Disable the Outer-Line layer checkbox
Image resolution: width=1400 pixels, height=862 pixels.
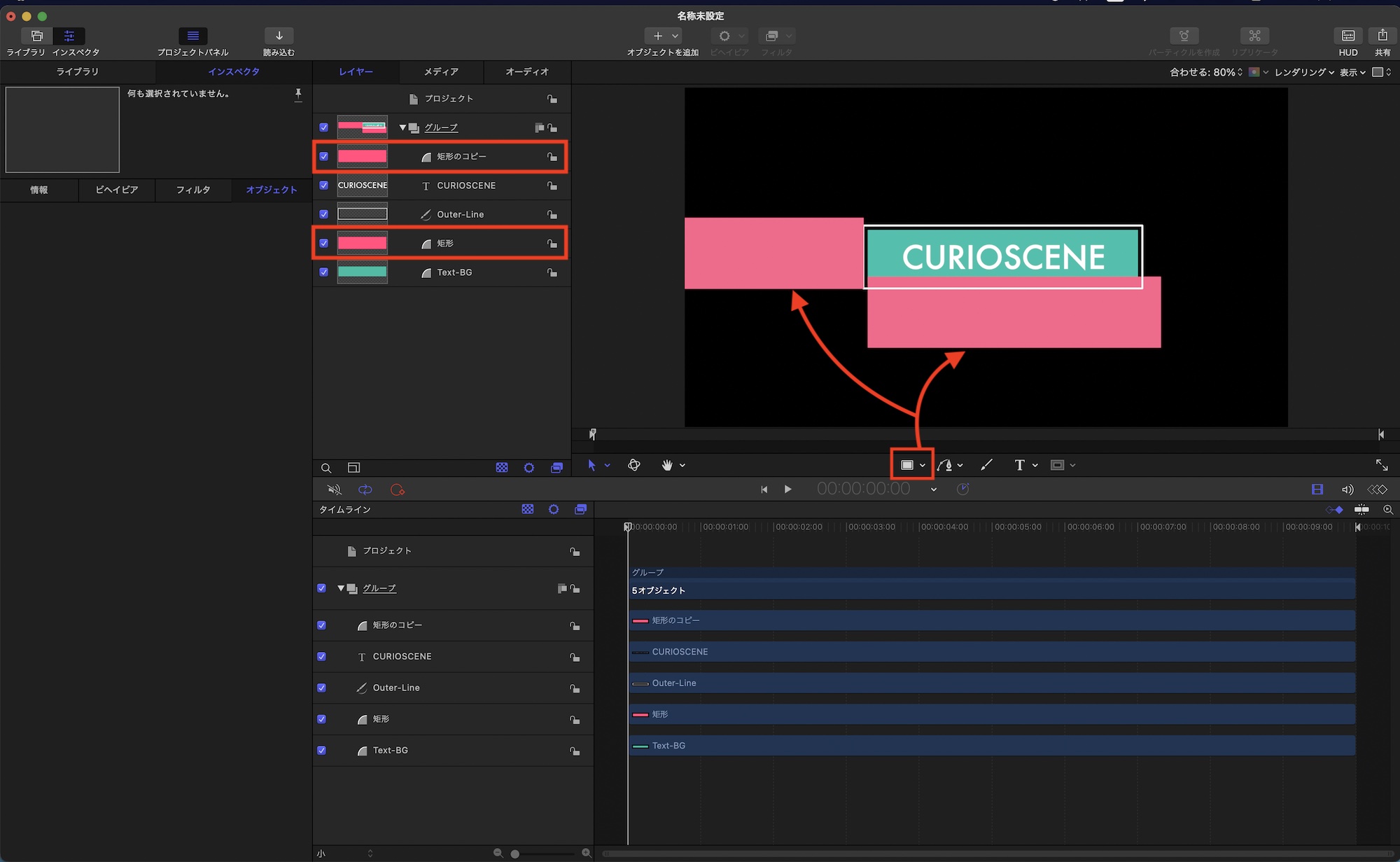pos(323,214)
